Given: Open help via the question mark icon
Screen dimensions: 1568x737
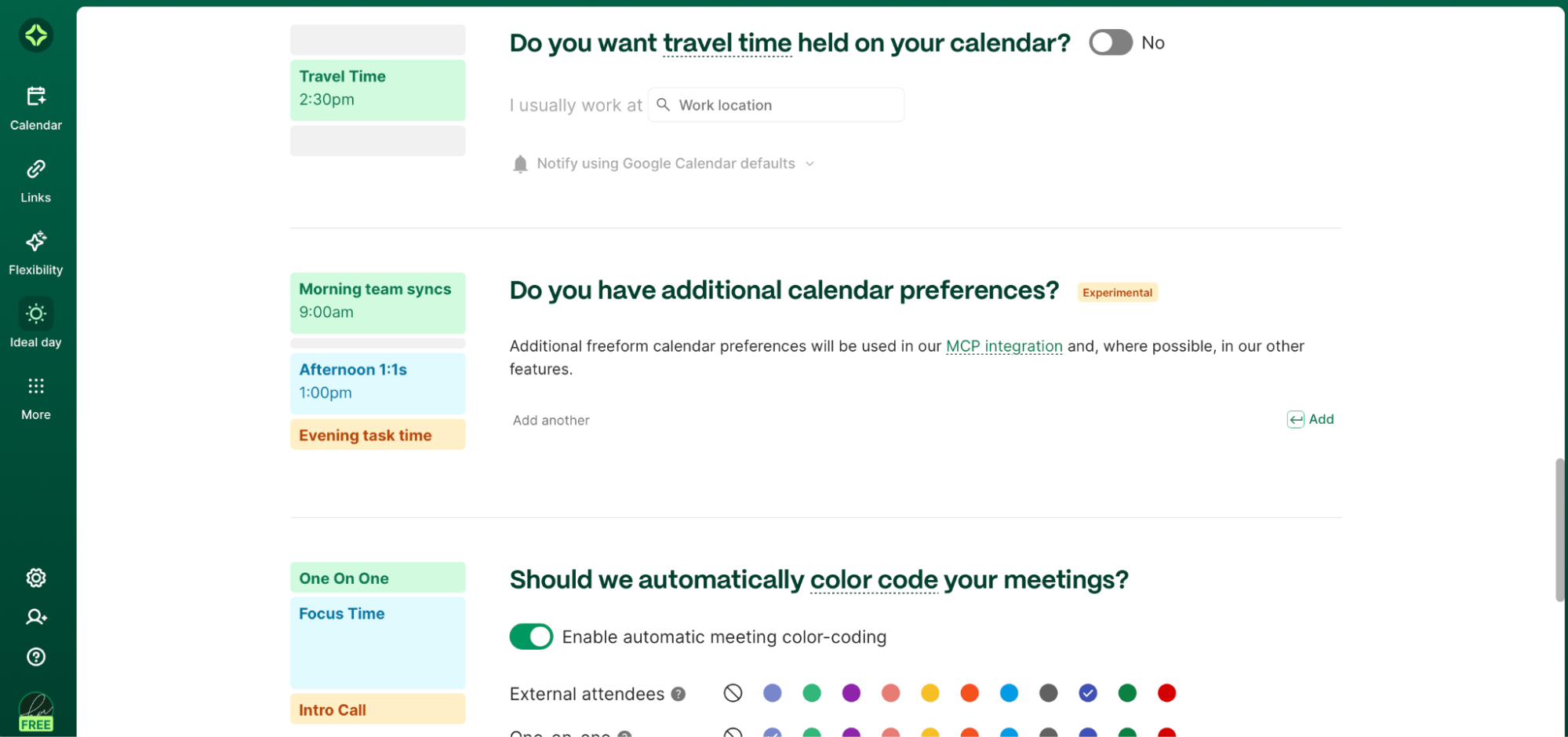Looking at the screenshot, I should tap(35, 657).
